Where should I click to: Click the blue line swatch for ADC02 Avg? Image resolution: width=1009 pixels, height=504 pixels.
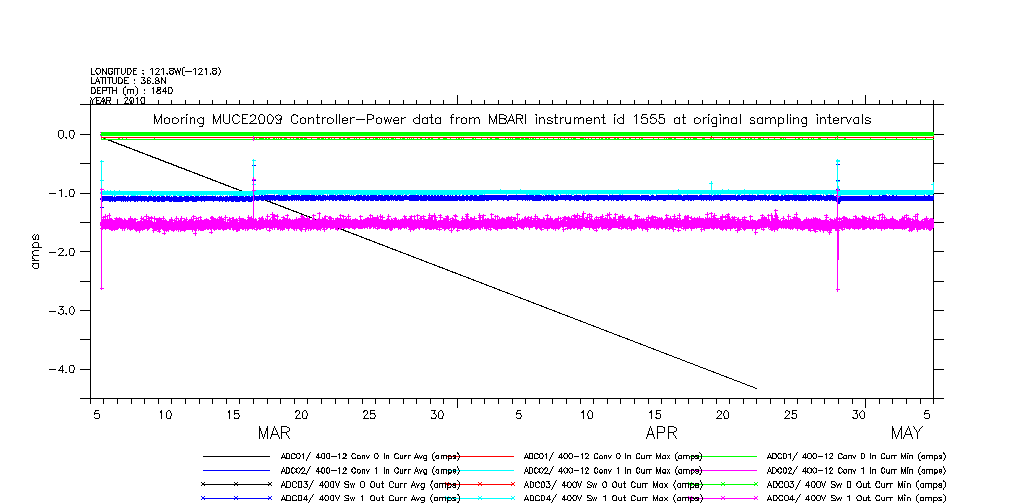236,470
